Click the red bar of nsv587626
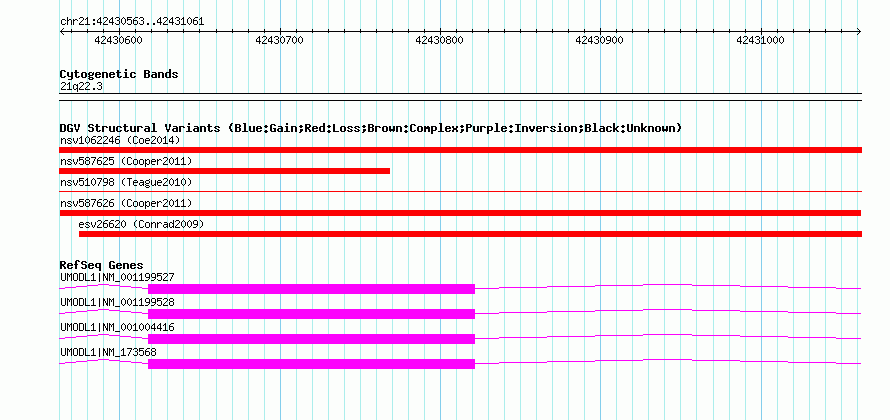The height and width of the screenshot is (420, 890). 460,213
